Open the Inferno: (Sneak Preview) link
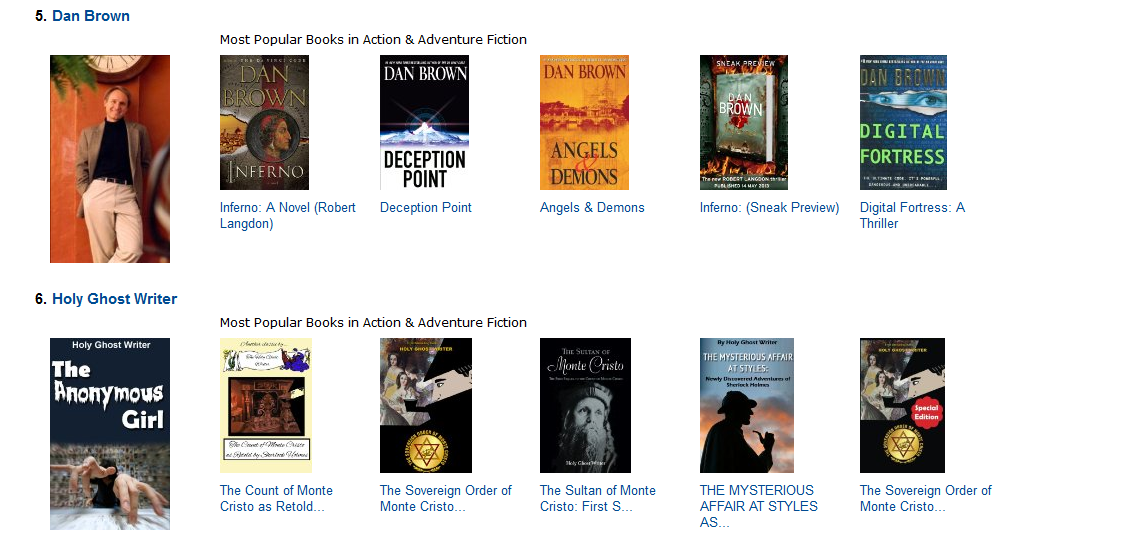 pos(770,208)
